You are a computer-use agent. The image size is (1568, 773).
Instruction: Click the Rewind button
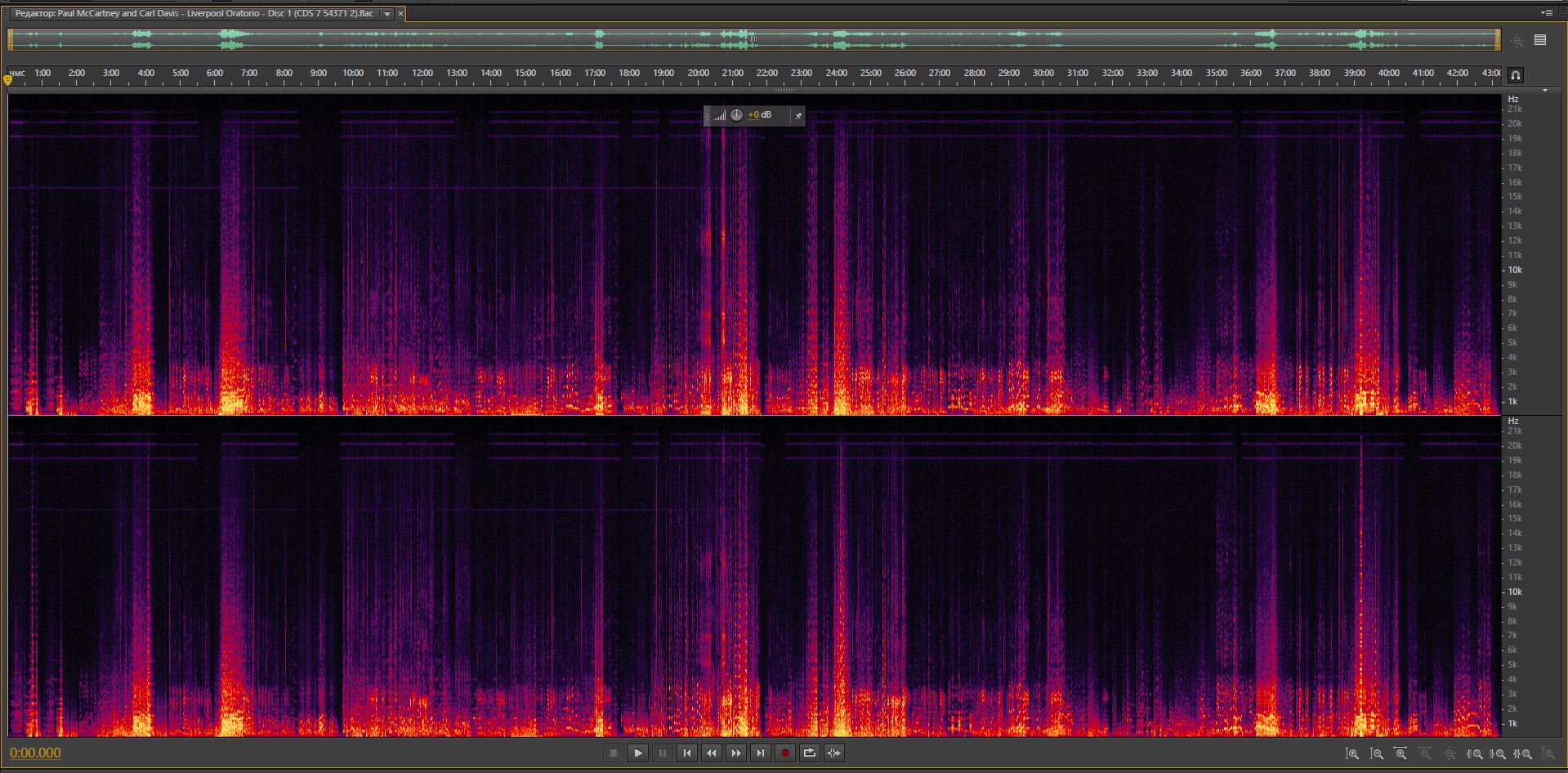712,753
